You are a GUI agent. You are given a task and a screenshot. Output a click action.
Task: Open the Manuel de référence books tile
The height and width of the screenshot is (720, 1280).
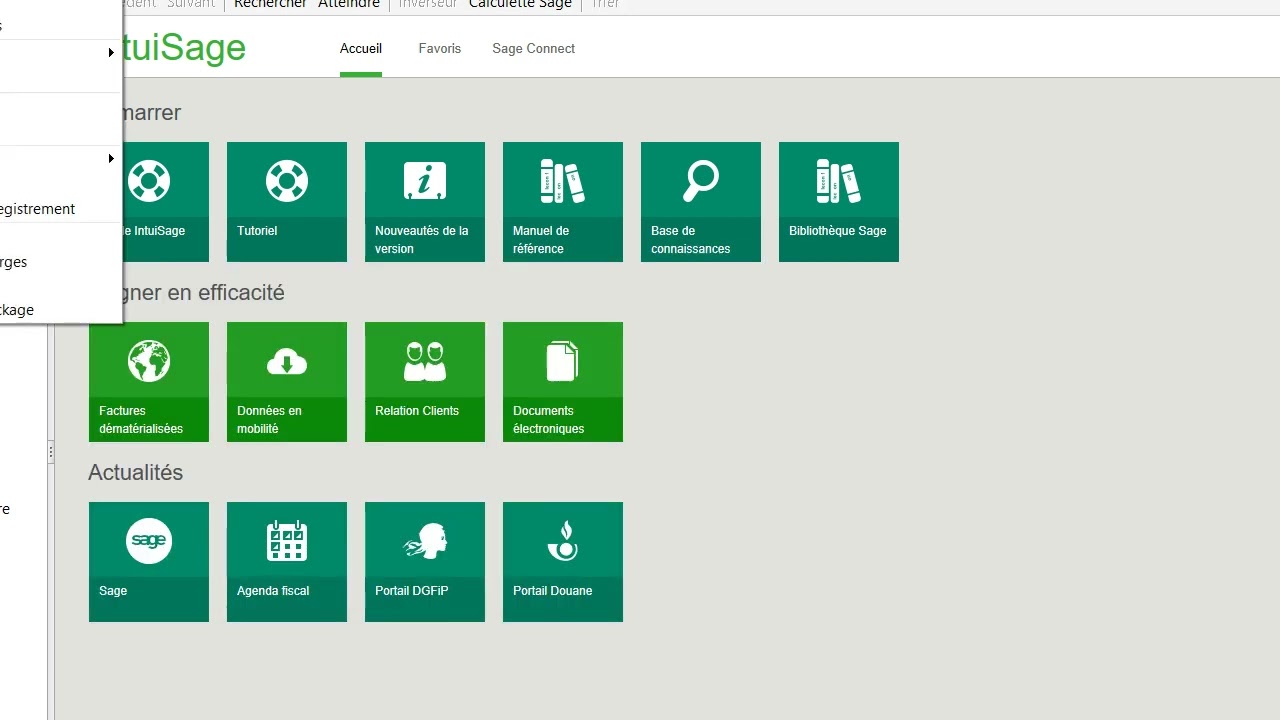[x=563, y=202]
